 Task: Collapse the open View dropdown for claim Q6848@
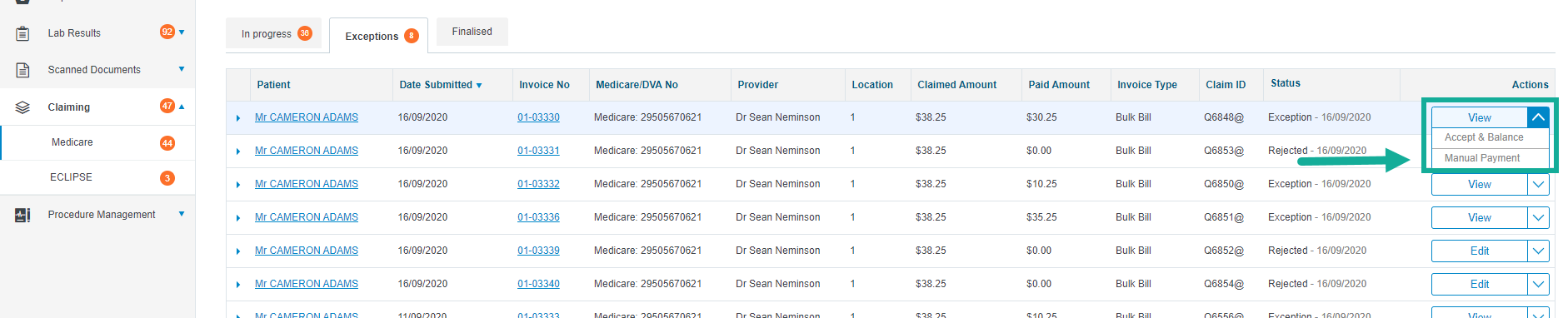point(1538,117)
